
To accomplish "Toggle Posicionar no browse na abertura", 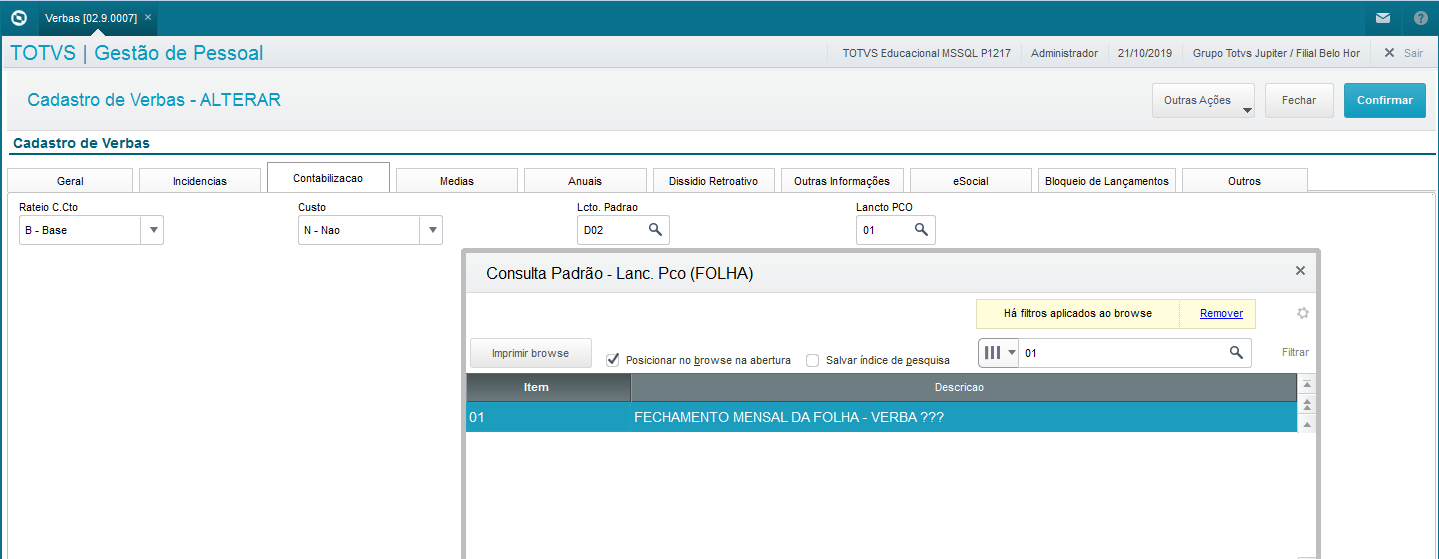I will click(614, 359).
